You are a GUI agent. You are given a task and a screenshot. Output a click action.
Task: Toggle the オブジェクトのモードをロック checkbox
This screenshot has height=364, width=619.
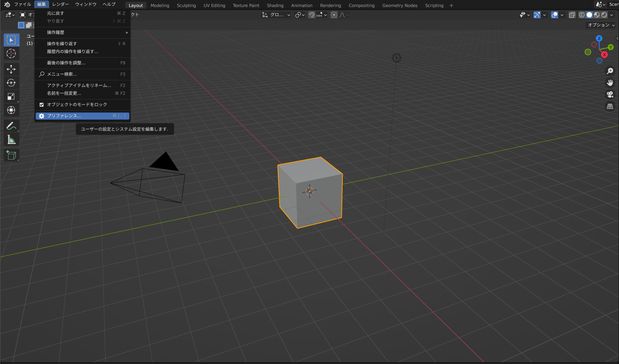tap(41, 105)
